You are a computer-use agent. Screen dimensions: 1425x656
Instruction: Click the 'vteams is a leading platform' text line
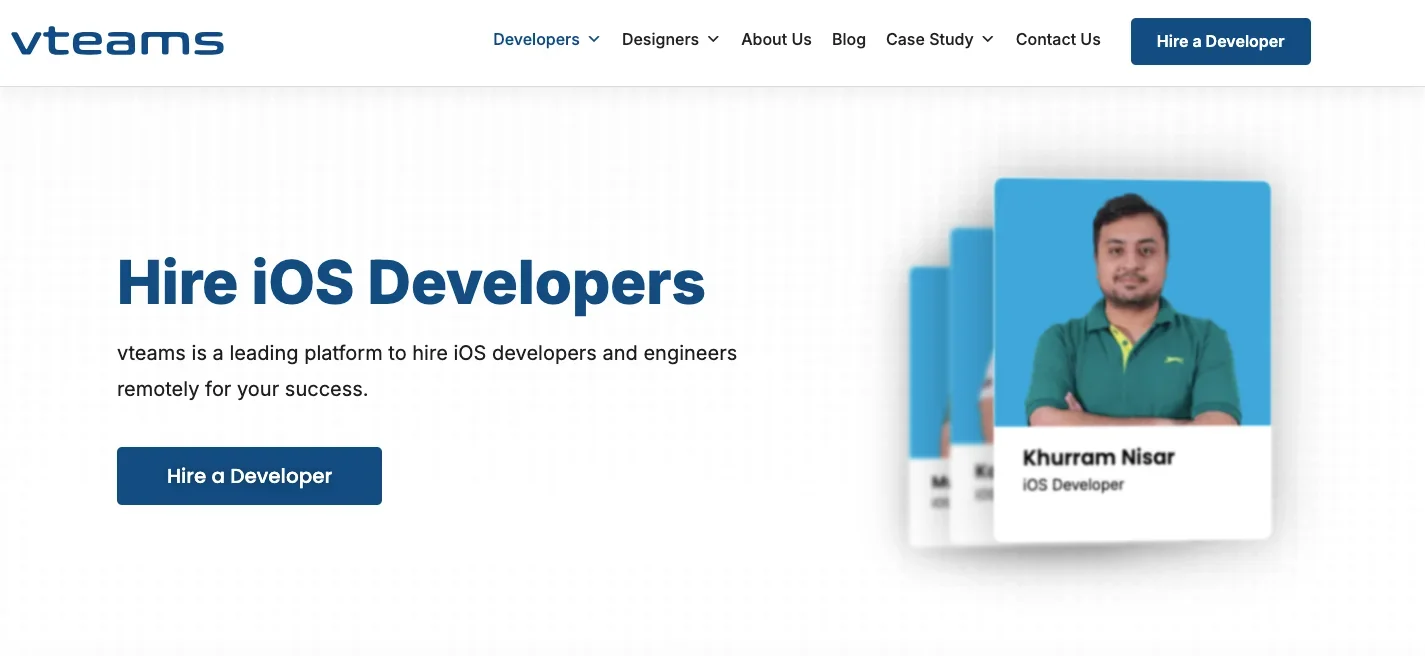427,353
